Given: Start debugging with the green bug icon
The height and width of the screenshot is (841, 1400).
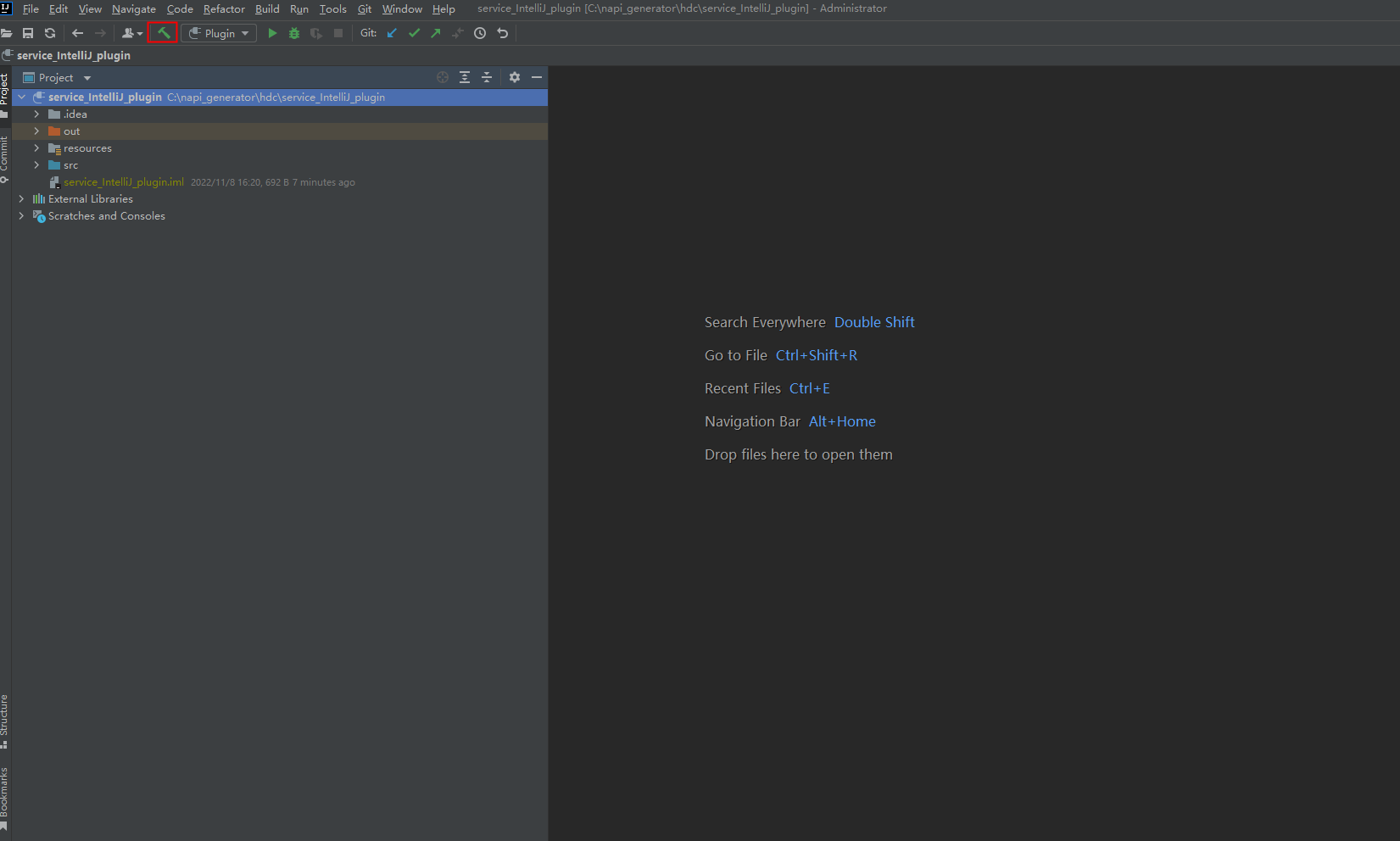Looking at the screenshot, I should (294, 33).
